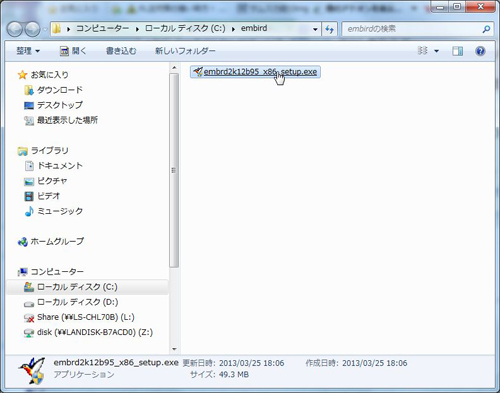Select ライブラリ in the navigation pane
Image resolution: width=500 pixels, height=393 pixels.
click(49, 150)
